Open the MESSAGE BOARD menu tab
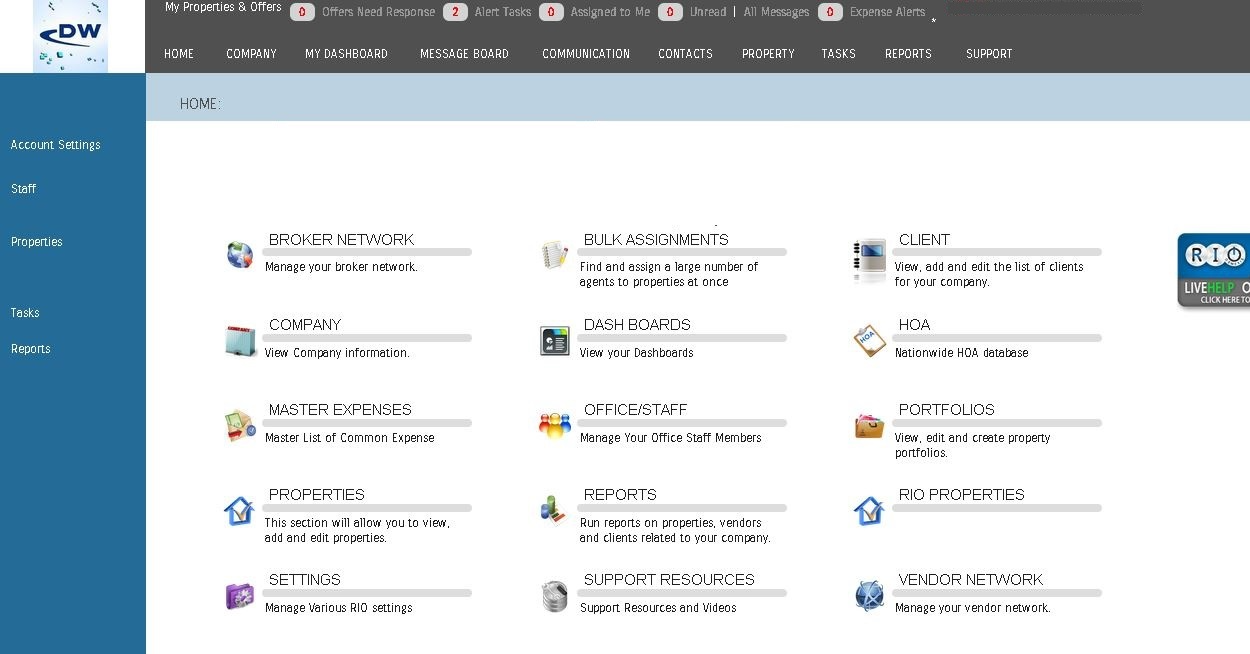The height and width of the screenshot is (654, 1250). (x=464, y=54)
